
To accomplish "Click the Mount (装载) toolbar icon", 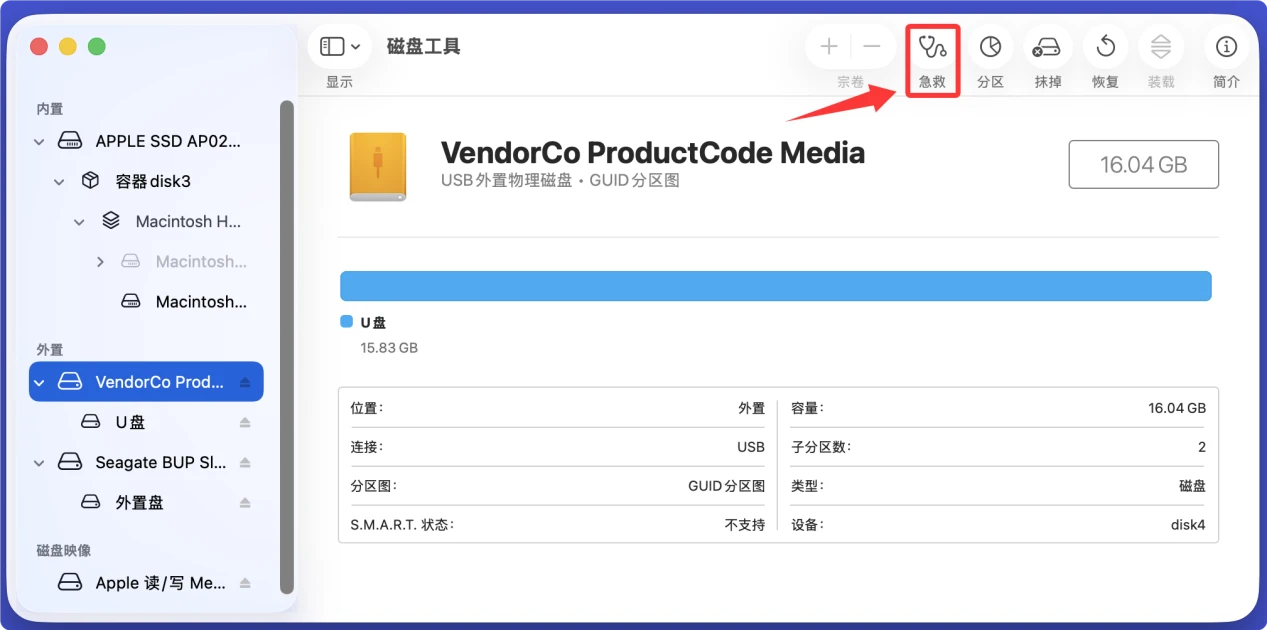I will pos(1161,47).
